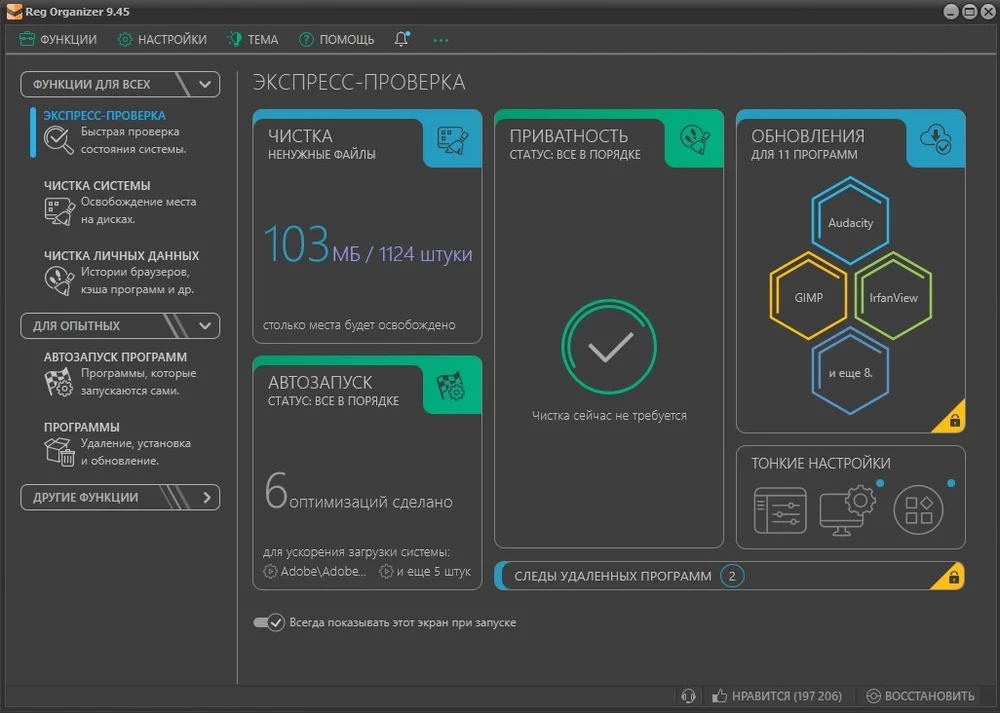Click the privacy footprints icon in ПРИВАТНОСТЬ card

pos(694,140)
